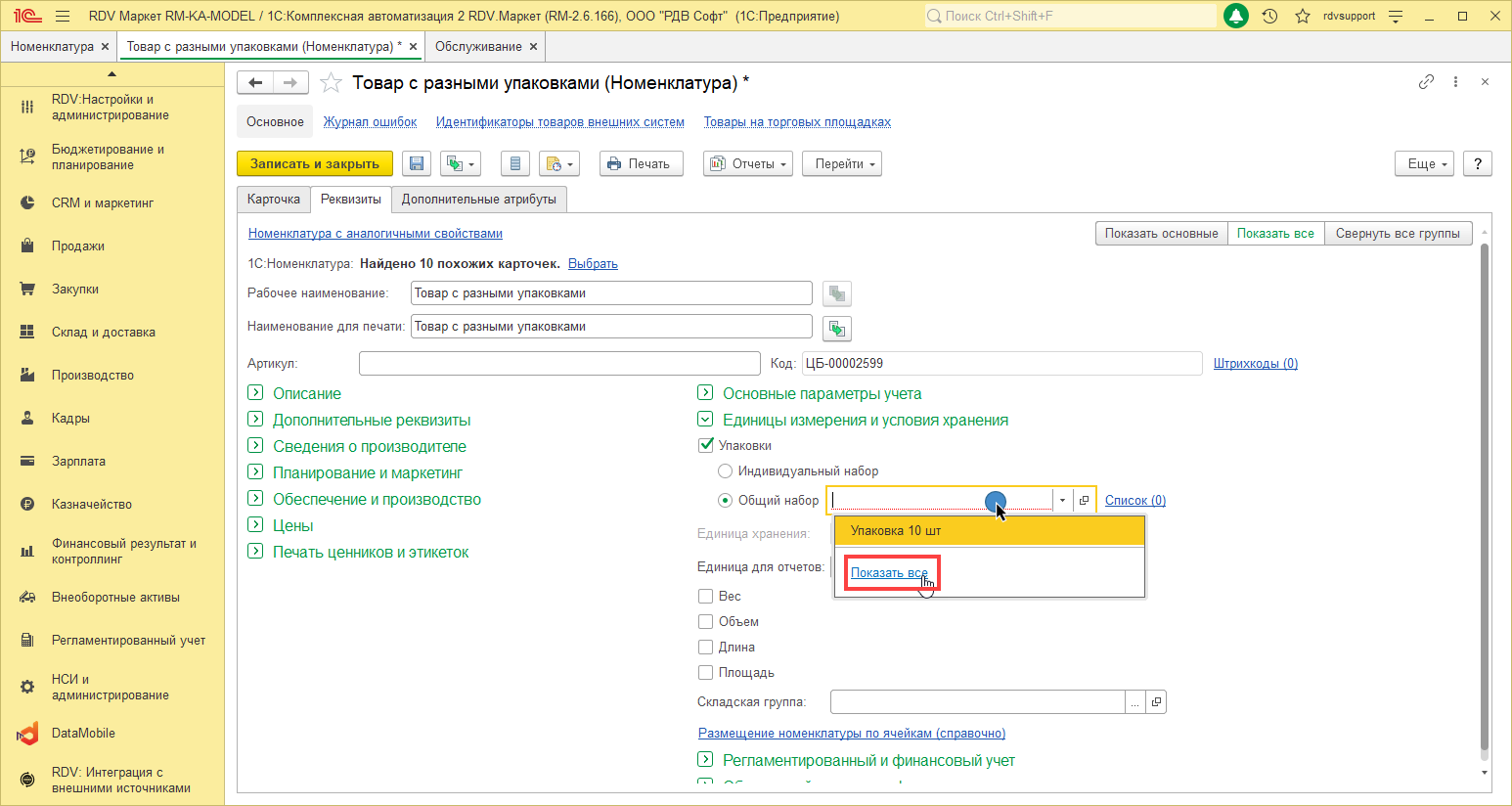Open DataMobile section in sidebar
1512x806 pixels.
coord(83,734)
